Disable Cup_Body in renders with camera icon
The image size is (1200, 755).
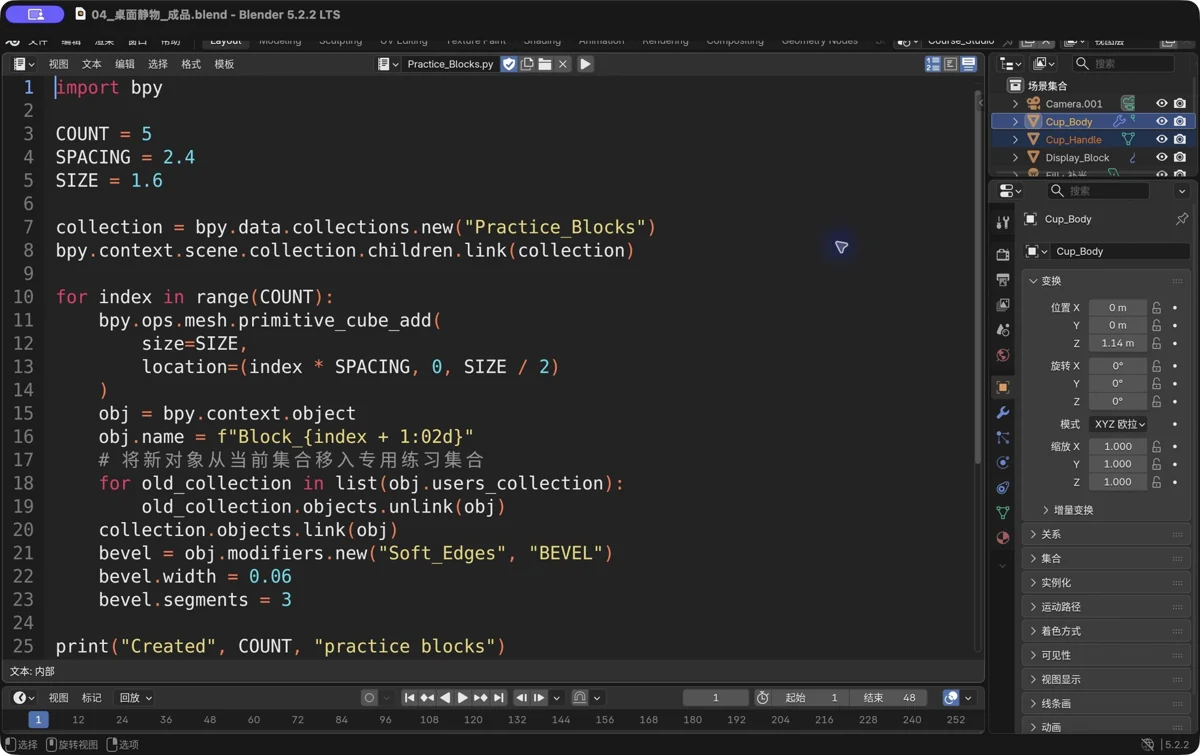click(x=1180, y=122)
